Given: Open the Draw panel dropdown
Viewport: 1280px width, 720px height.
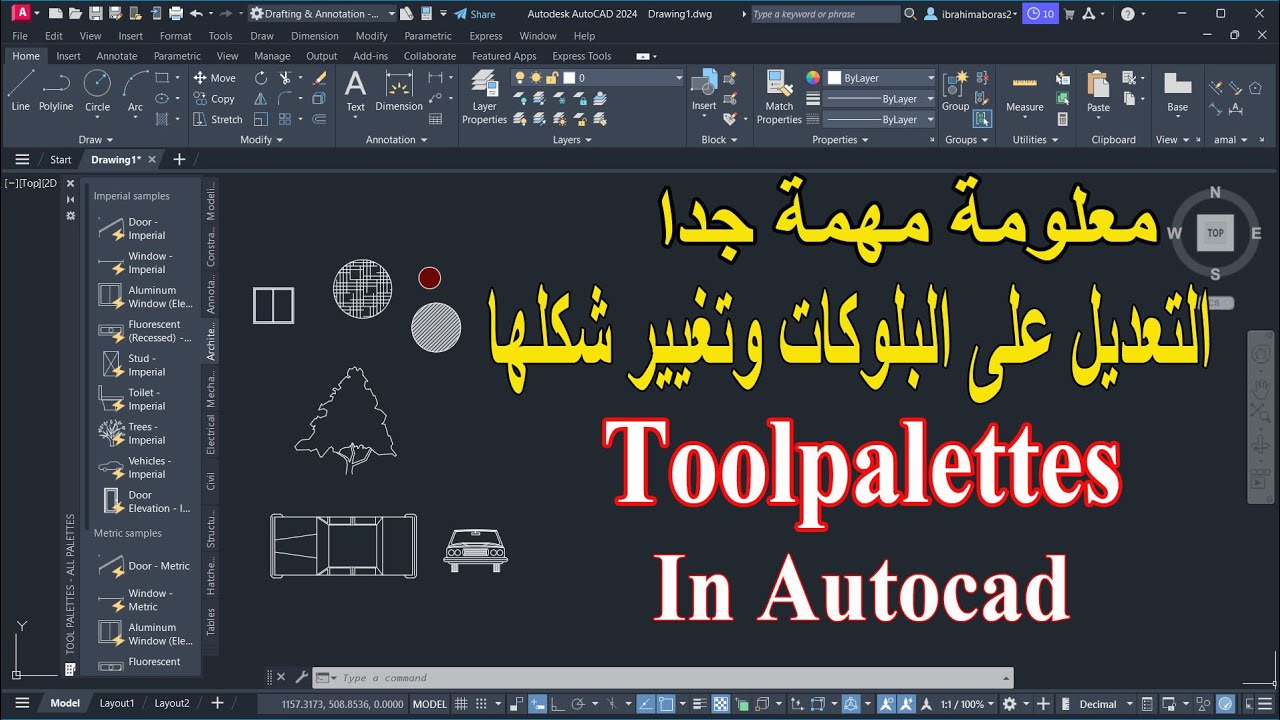Looking at the screenshot, I should 96,140.
